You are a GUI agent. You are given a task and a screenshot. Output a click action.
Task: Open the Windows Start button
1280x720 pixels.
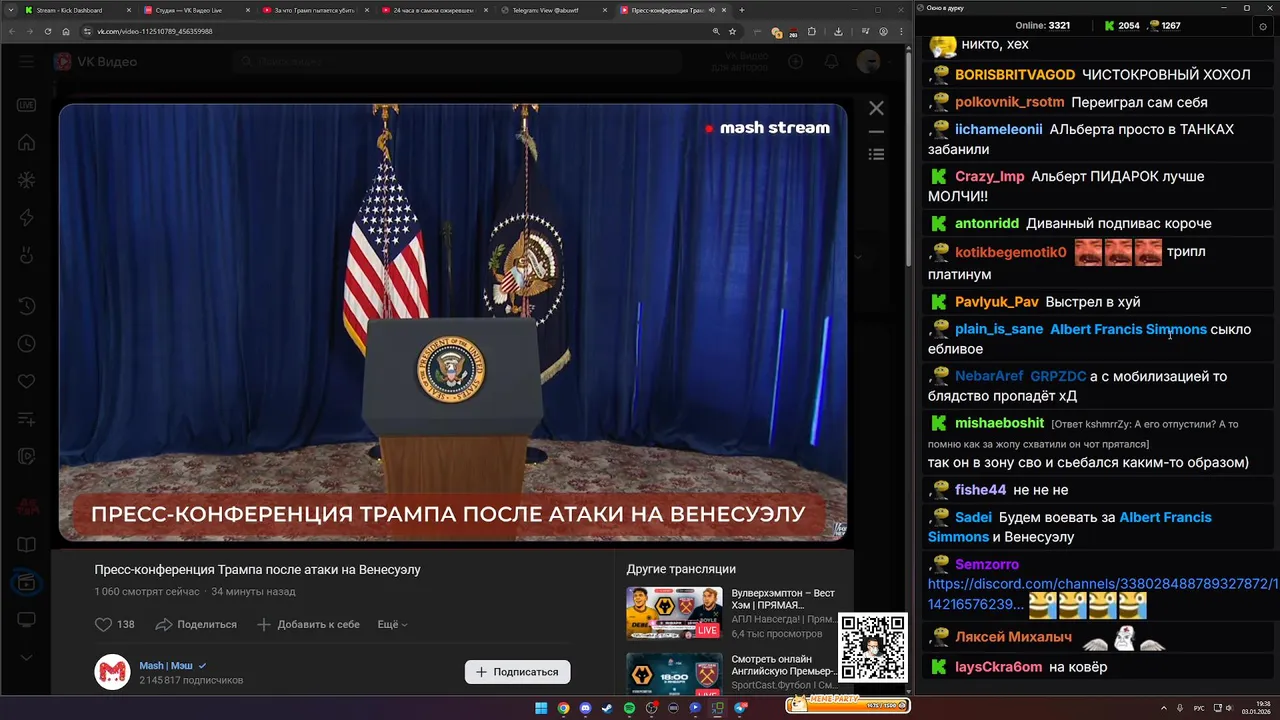pos(541,708)
